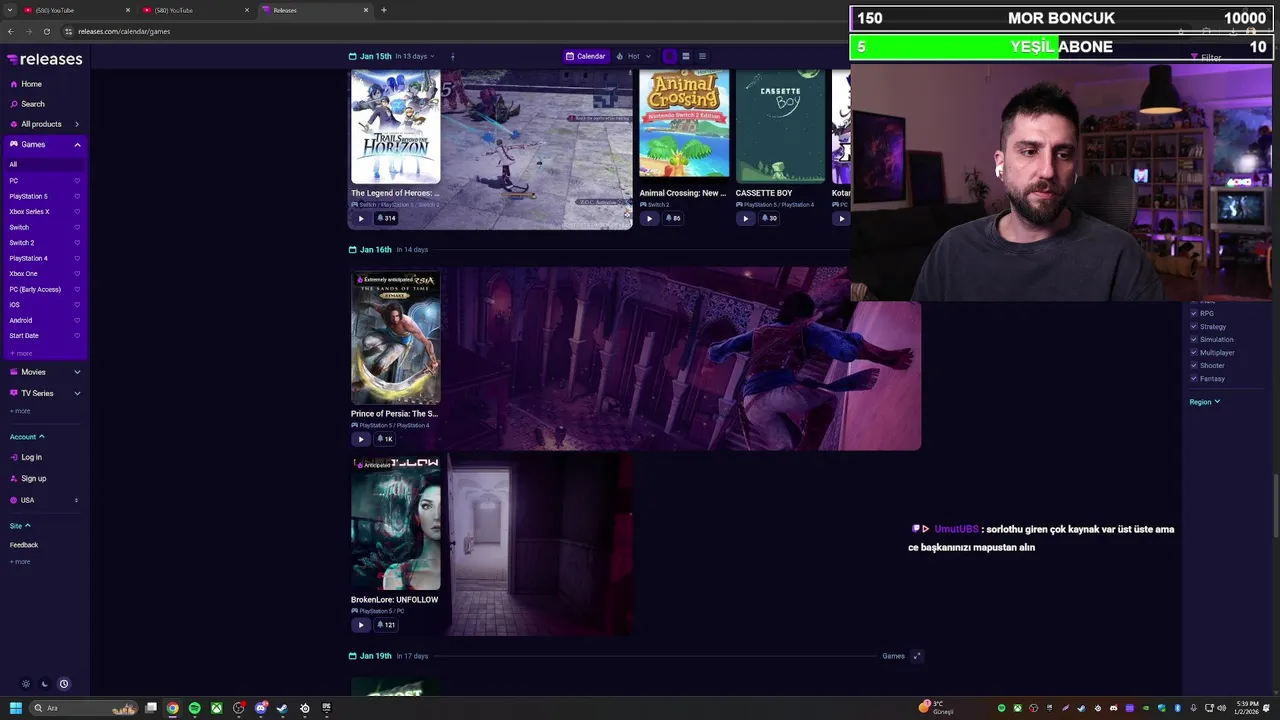The image size is (1280, 720).
Task: Open the Log in link
Action: pyautogui.click(x=26, y=457)
